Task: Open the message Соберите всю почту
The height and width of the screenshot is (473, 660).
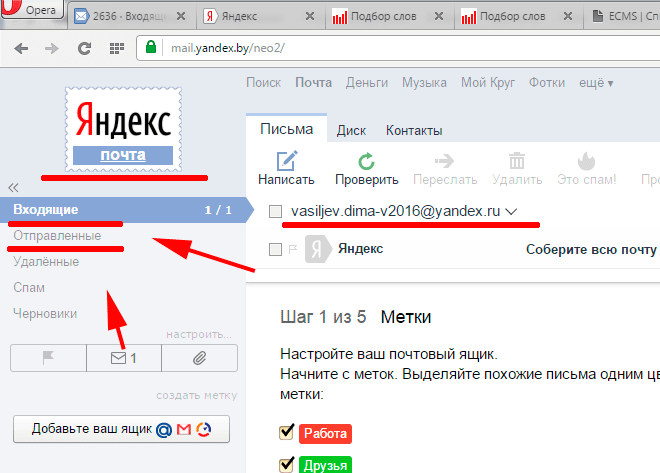Action: point(591,250)
